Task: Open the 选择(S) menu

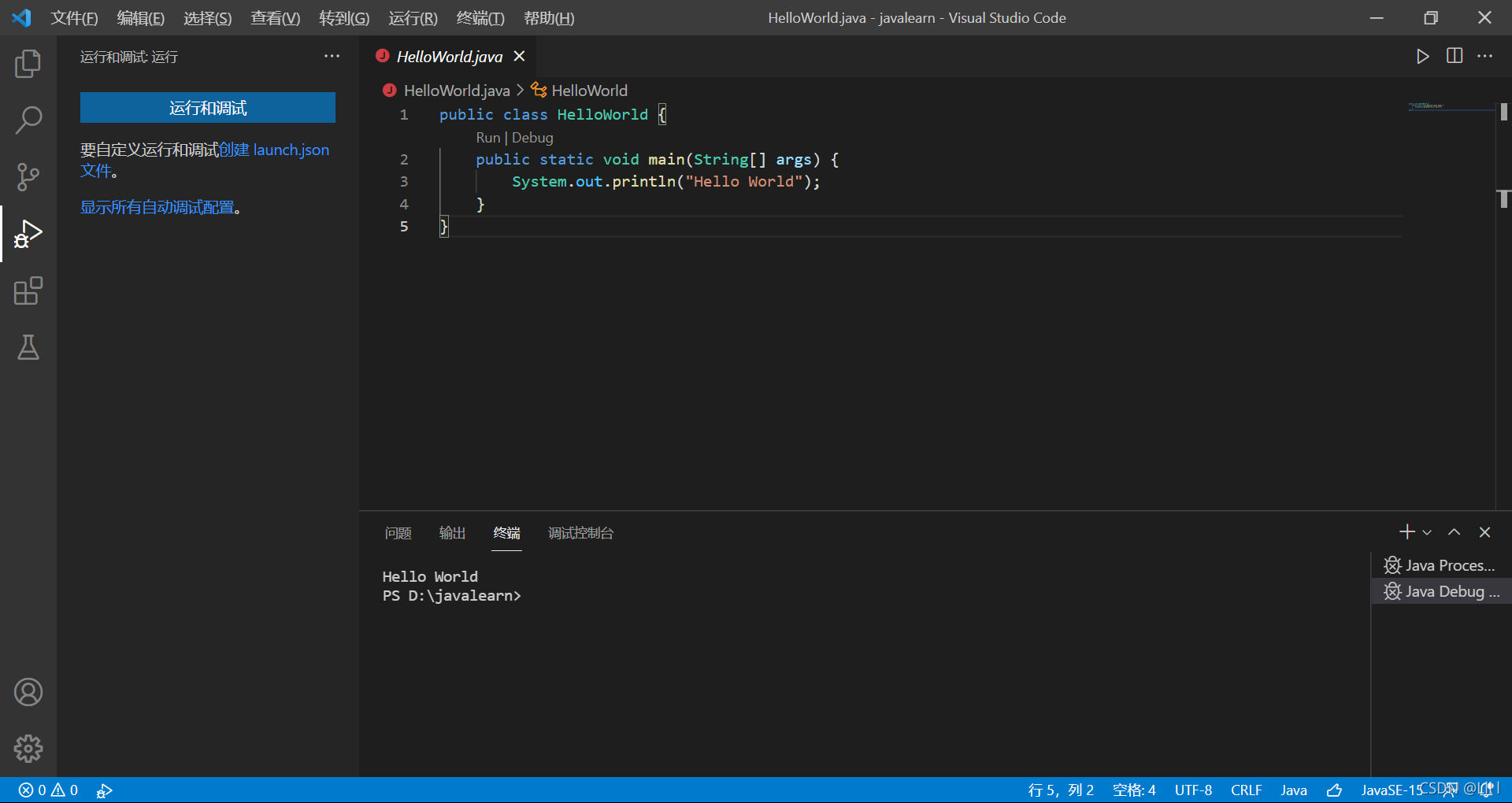Action: click(x=208, y=18)
